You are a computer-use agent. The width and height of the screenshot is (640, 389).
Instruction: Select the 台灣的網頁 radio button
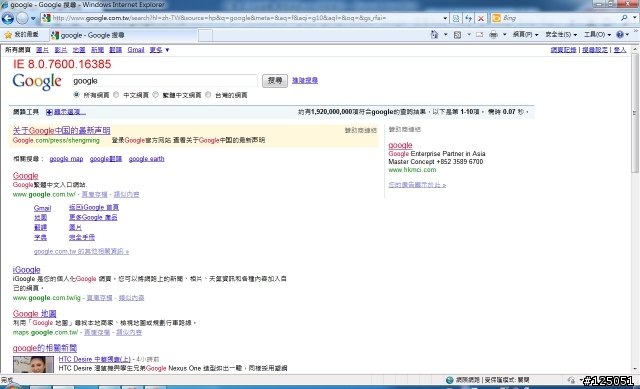tap(208, 95)
